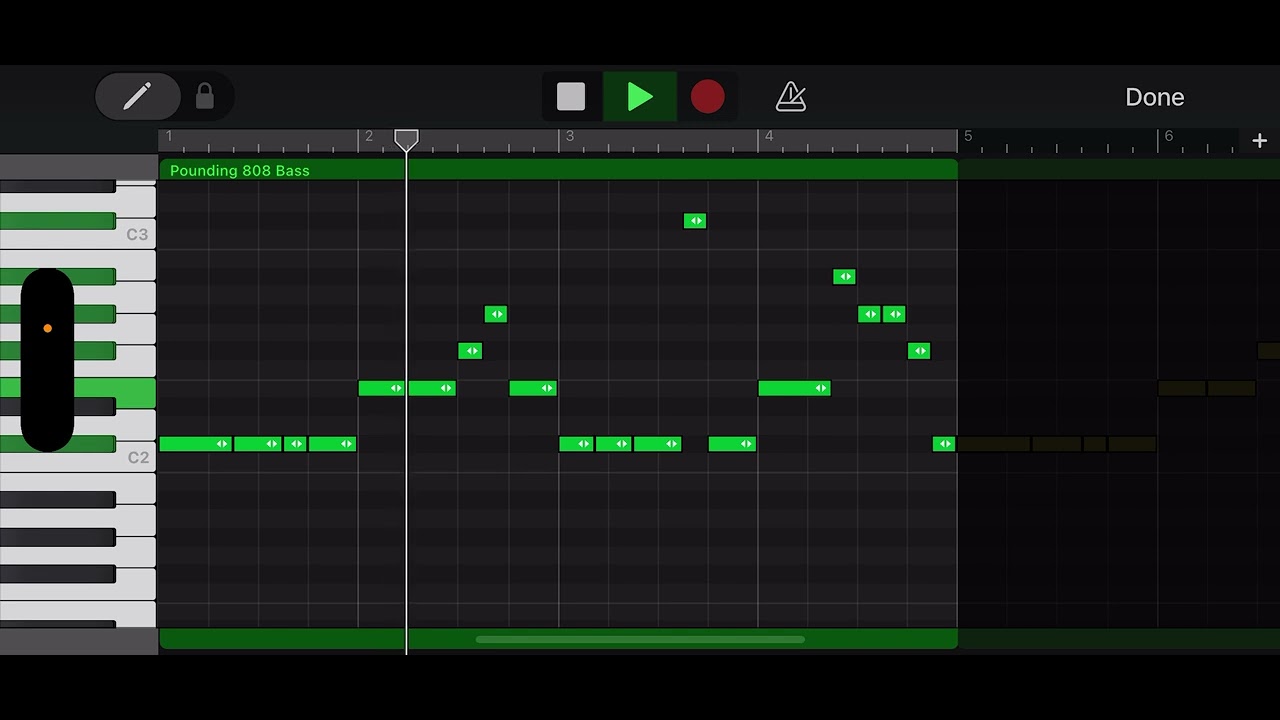Toggle the pencil edit mode

tap(137, 96)
